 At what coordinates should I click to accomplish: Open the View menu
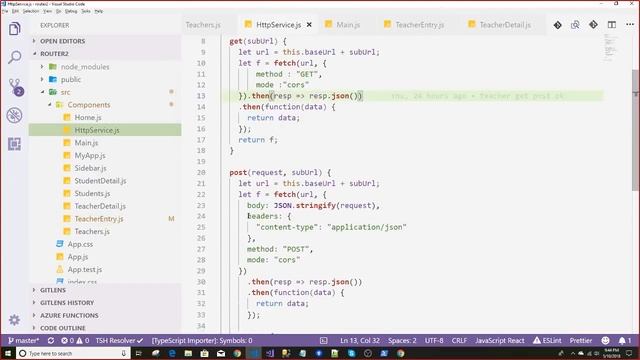[x=47, y=11]
